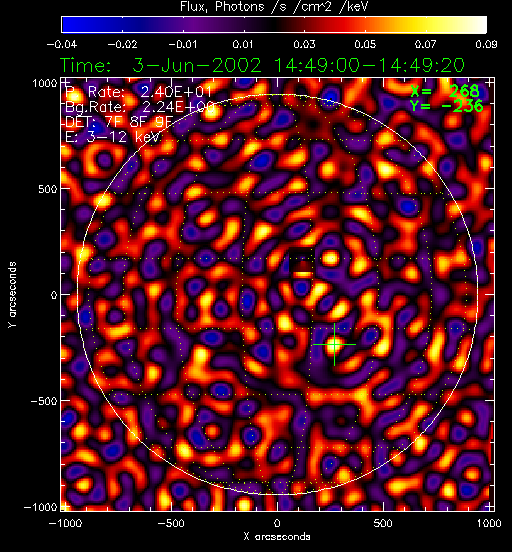Click the green crosshair source marker

(x=334, y=344)
